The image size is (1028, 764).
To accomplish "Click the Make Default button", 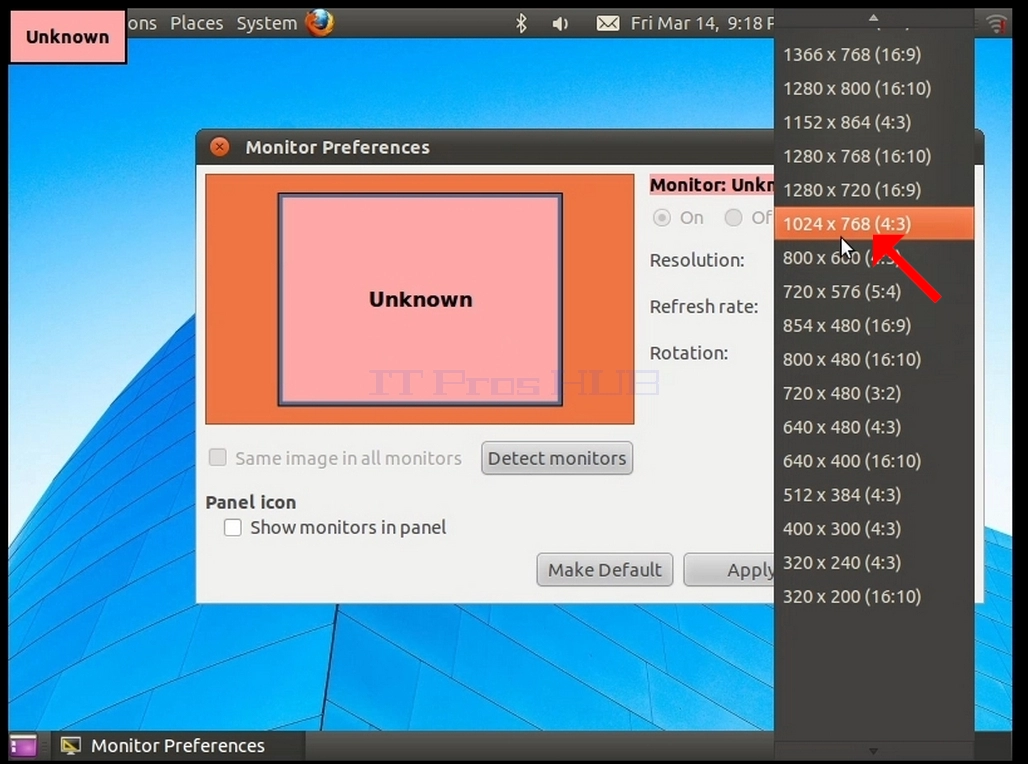I will point(604,570).
